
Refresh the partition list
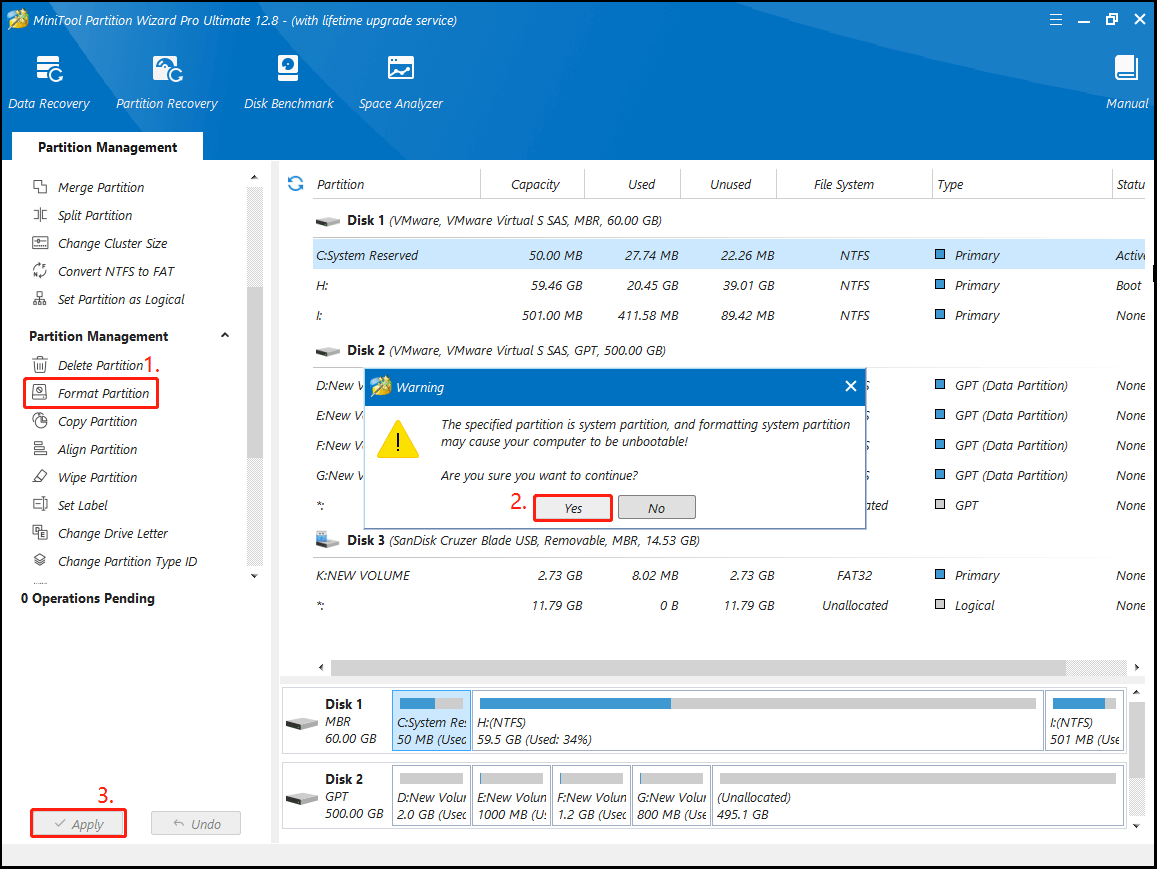[x=294, y=184]
